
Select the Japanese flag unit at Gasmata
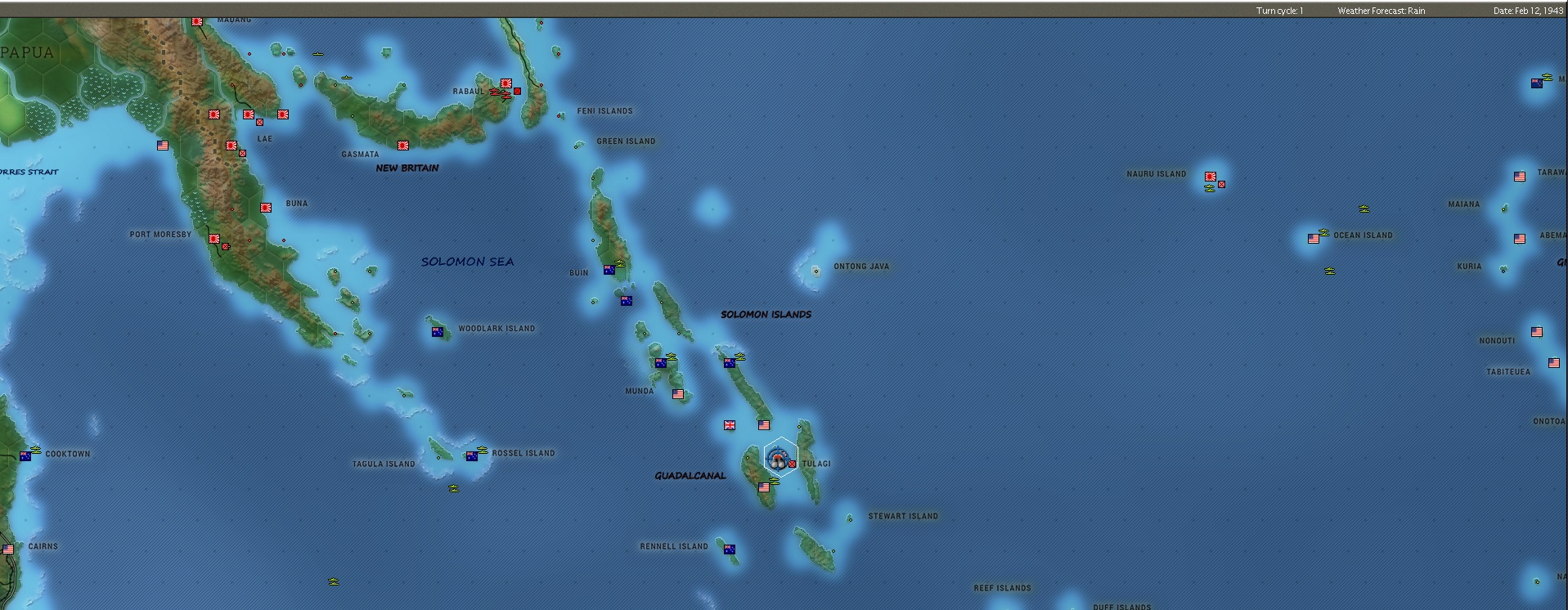403,146
